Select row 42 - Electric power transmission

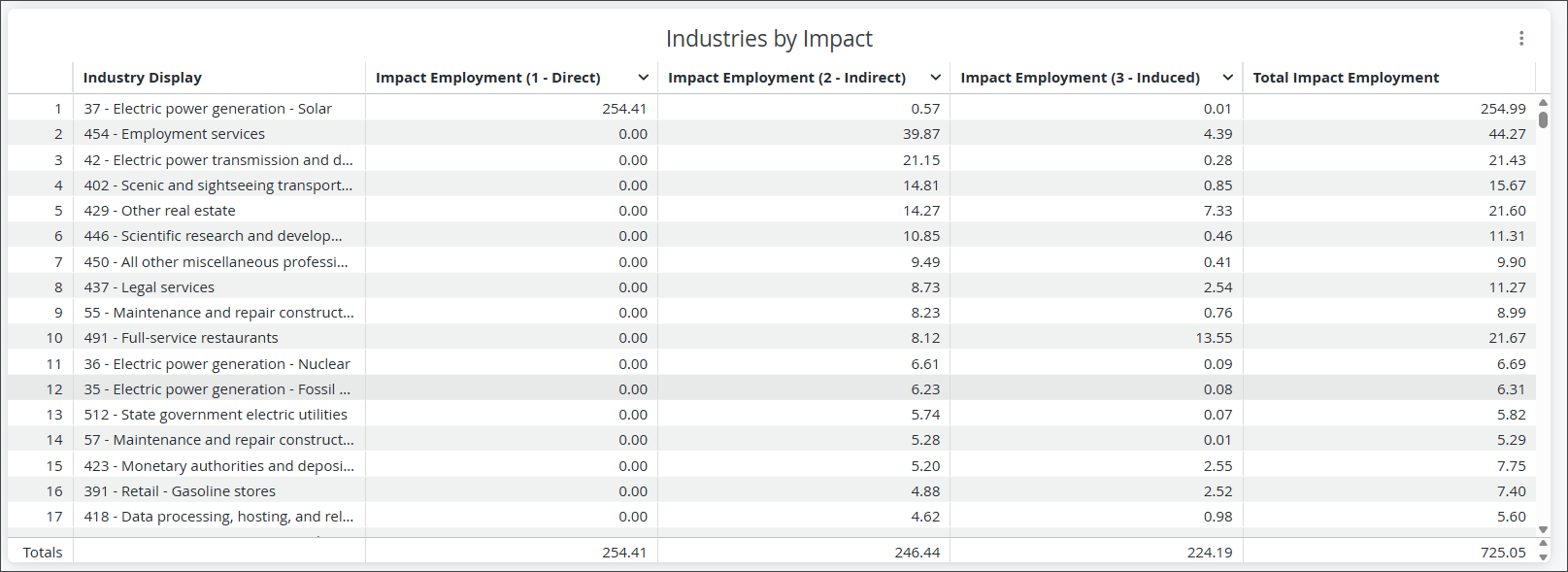[x=772, y=160]
